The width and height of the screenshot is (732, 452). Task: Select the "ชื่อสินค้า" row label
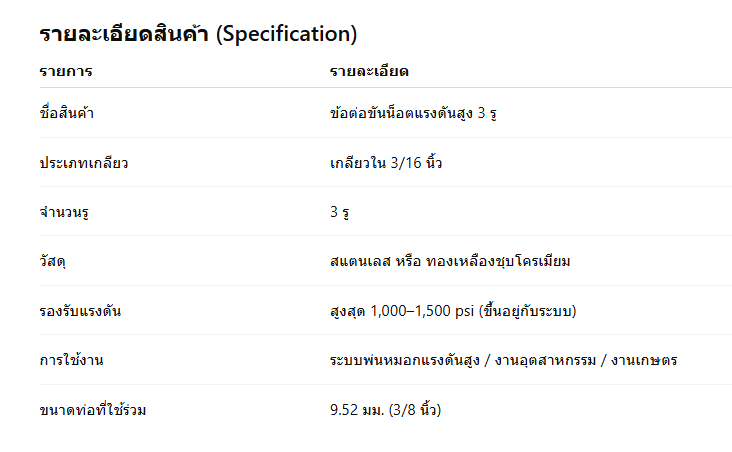tap(67, 113)
